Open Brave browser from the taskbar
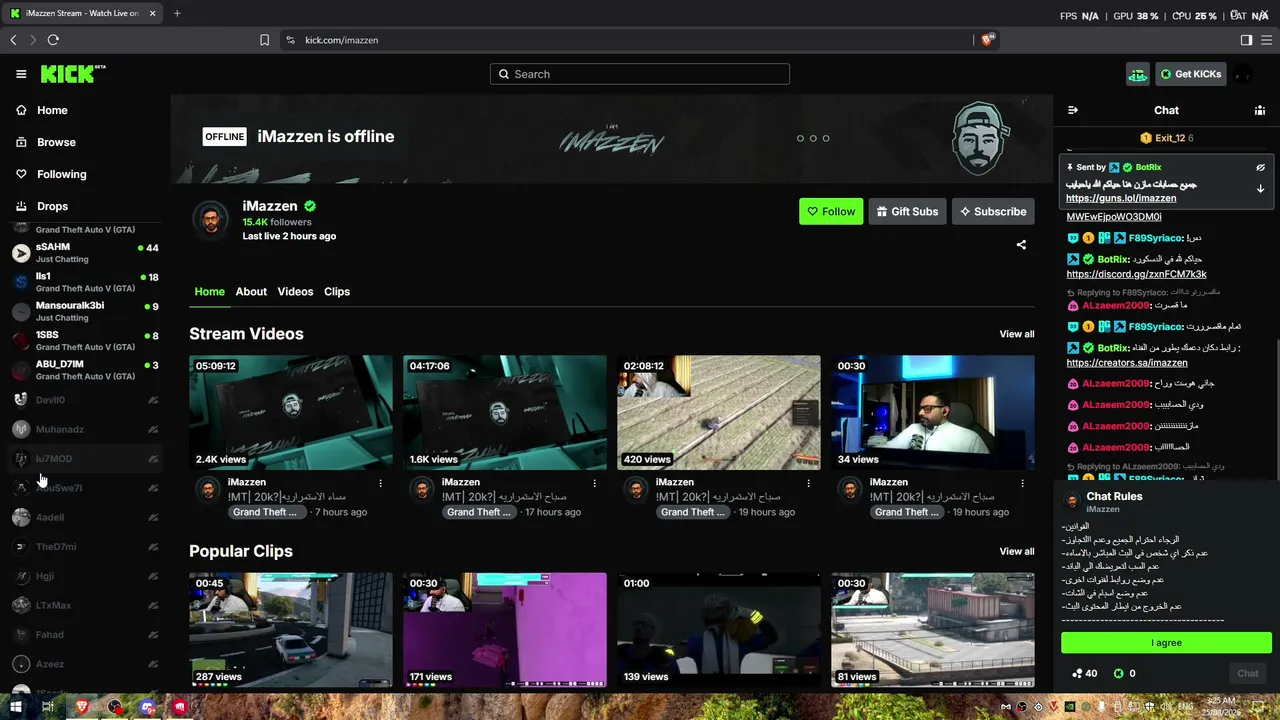The height and width of the screenshot is (720, 1280). 82,707
